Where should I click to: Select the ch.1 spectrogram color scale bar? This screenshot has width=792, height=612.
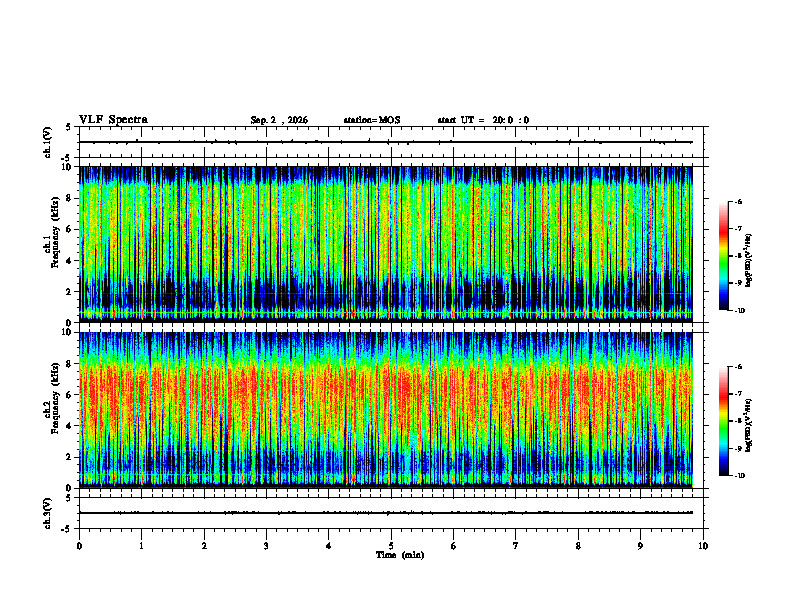point(723,256)
